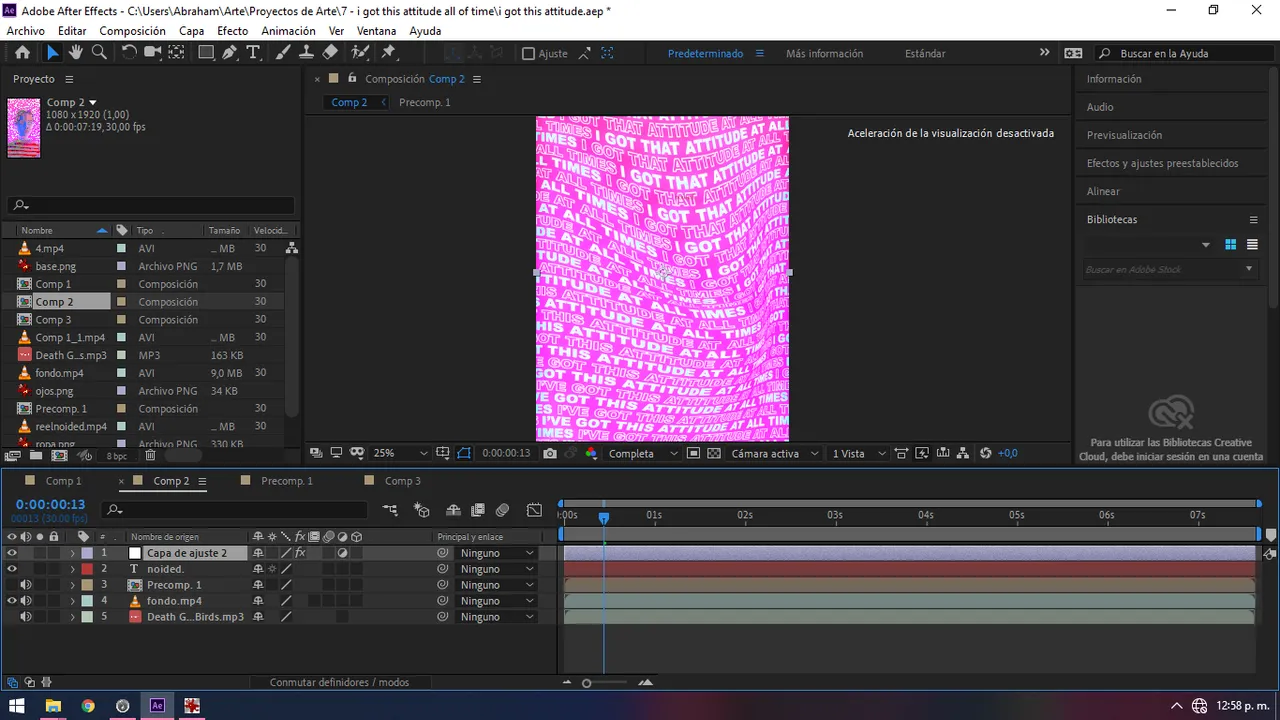Take a snapshot with the camera icon

[x=550, y=453]
